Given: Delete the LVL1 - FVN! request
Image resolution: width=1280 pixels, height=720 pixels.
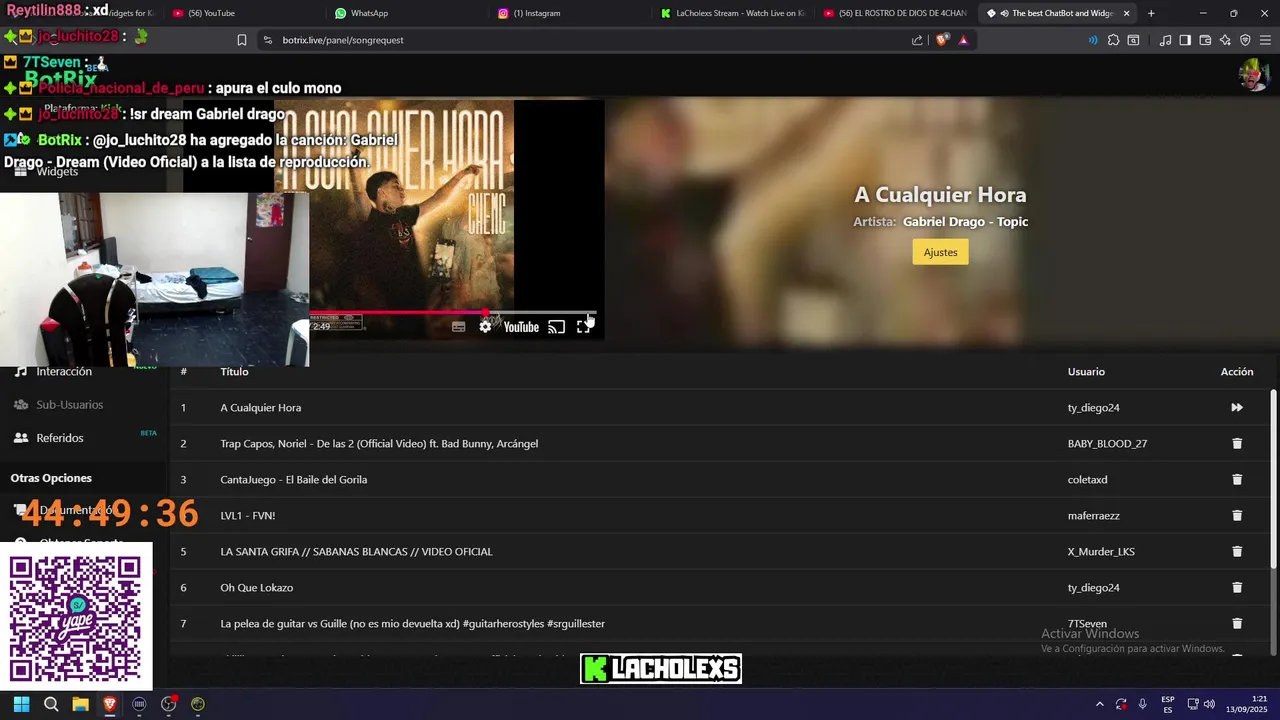Looking at the screenshot, I should pos(1237,515).
